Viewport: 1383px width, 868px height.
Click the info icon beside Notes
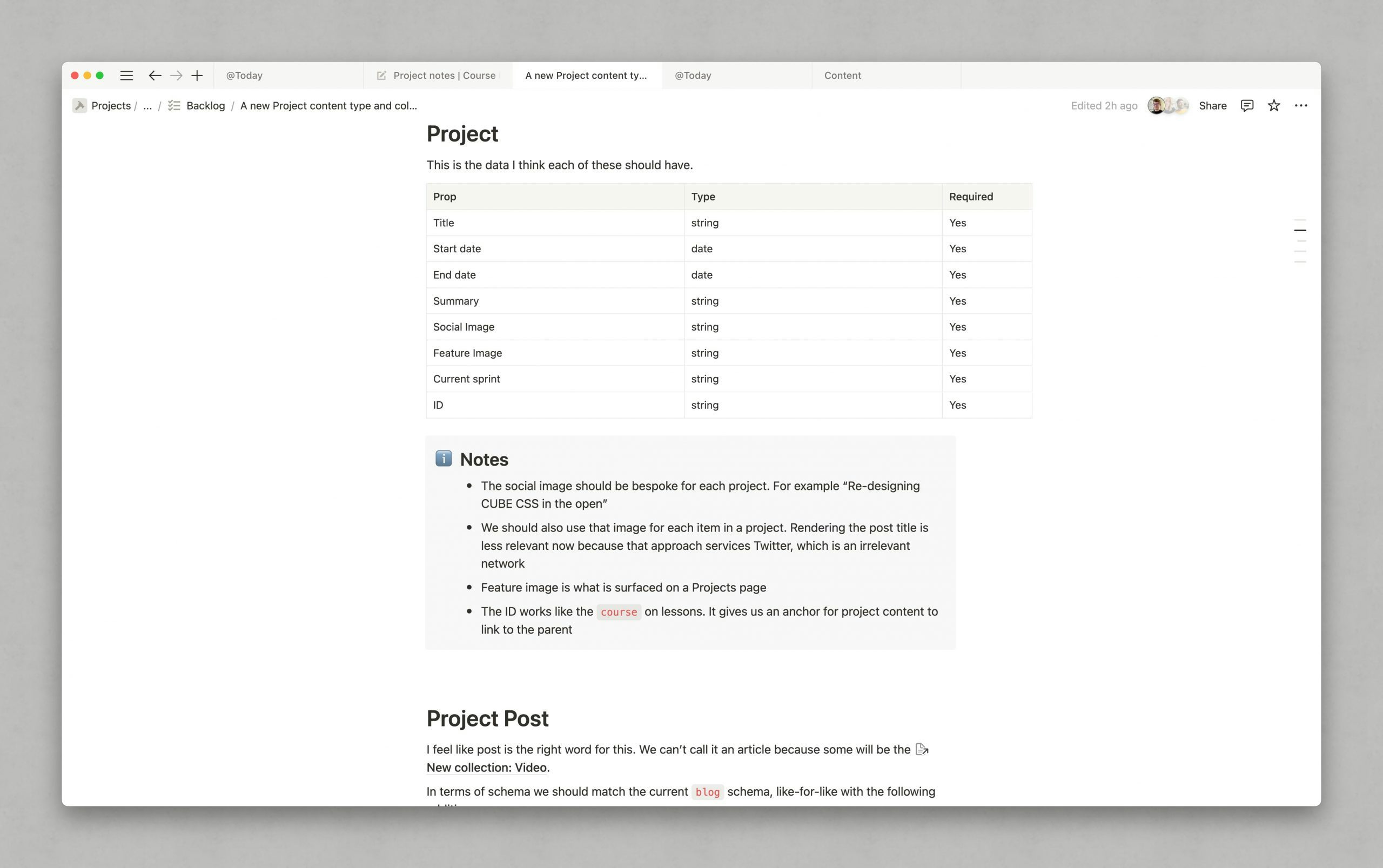pos(443,459)
